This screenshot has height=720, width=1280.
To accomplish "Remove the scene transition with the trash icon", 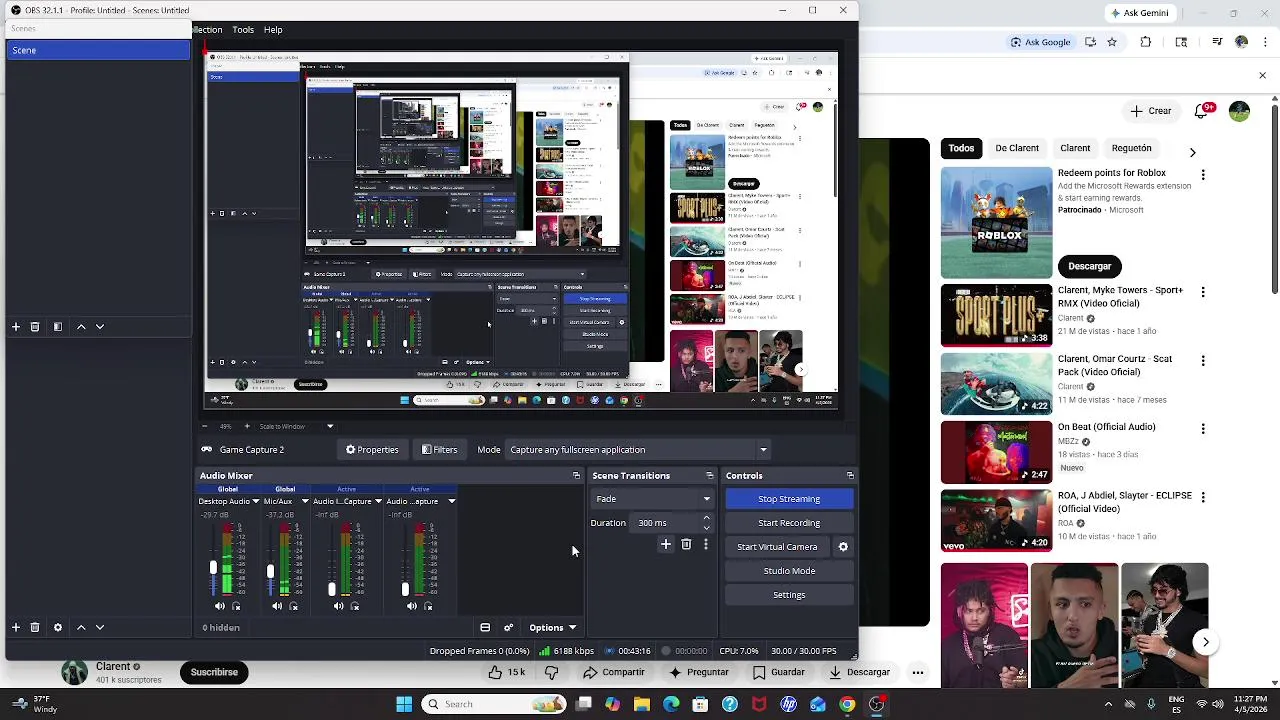I will pos(686,545).
